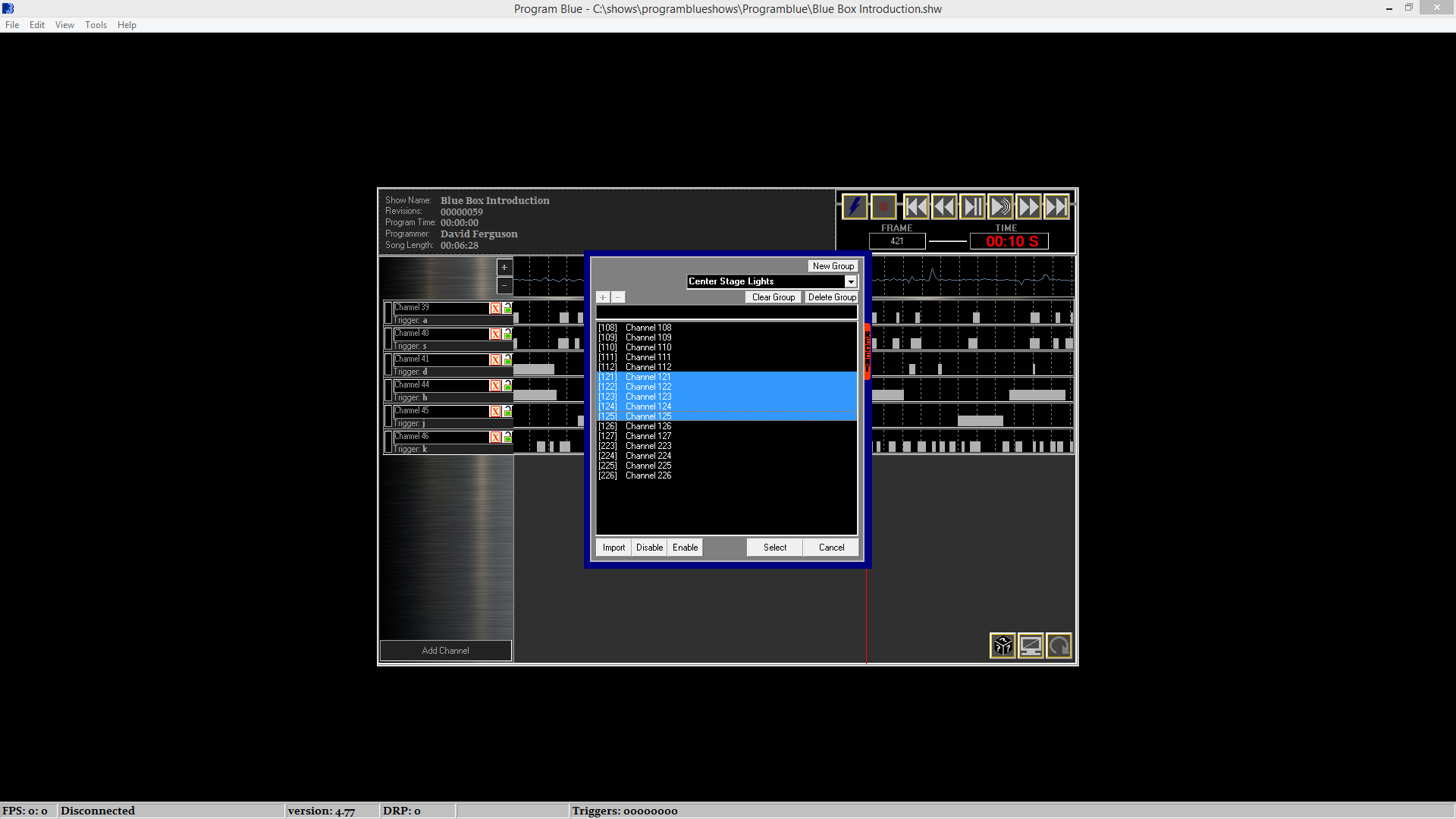
Task: Click the plus expander above the waveform
Action: point(504,267)
